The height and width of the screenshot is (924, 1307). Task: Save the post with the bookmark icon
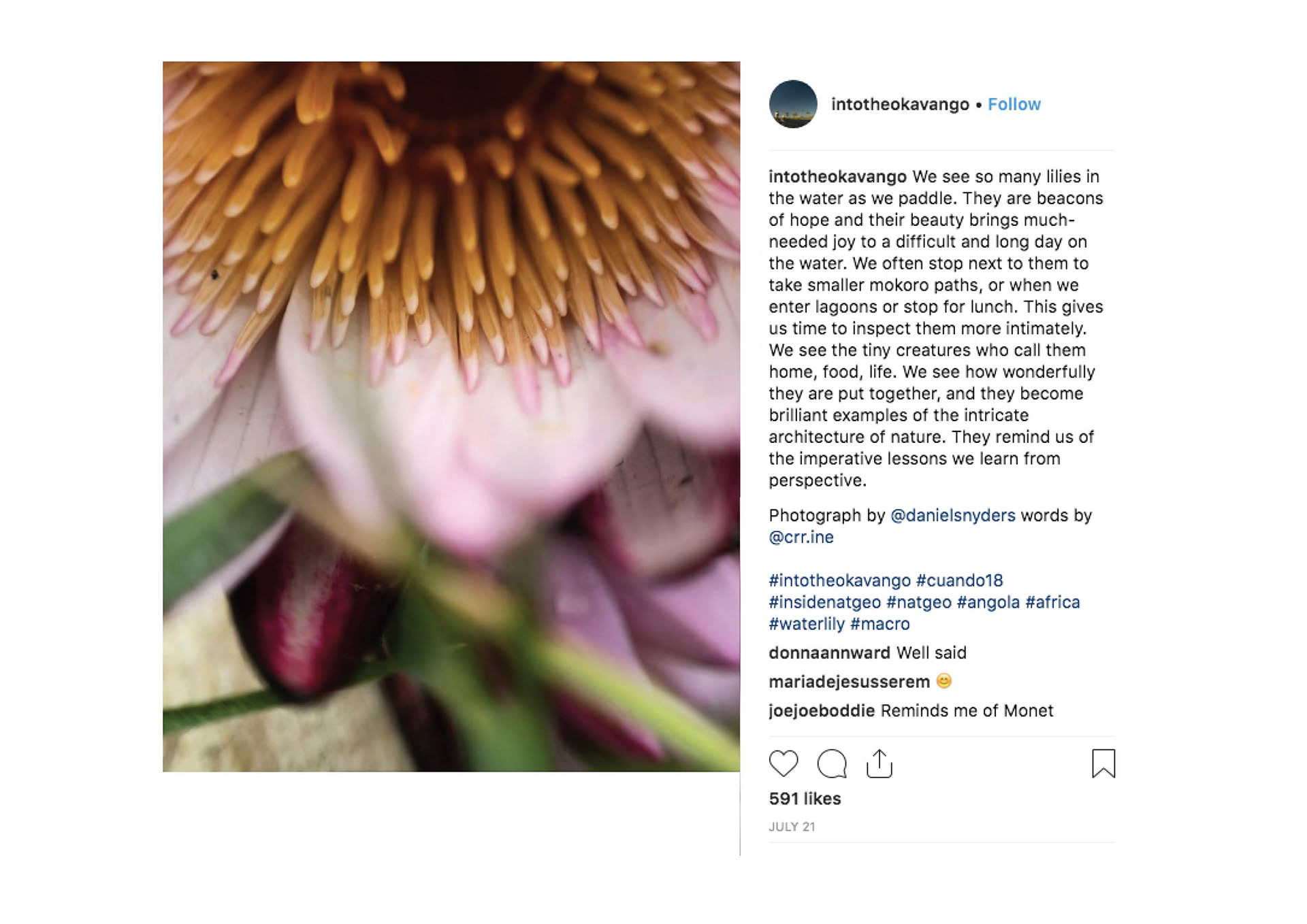1103,763
